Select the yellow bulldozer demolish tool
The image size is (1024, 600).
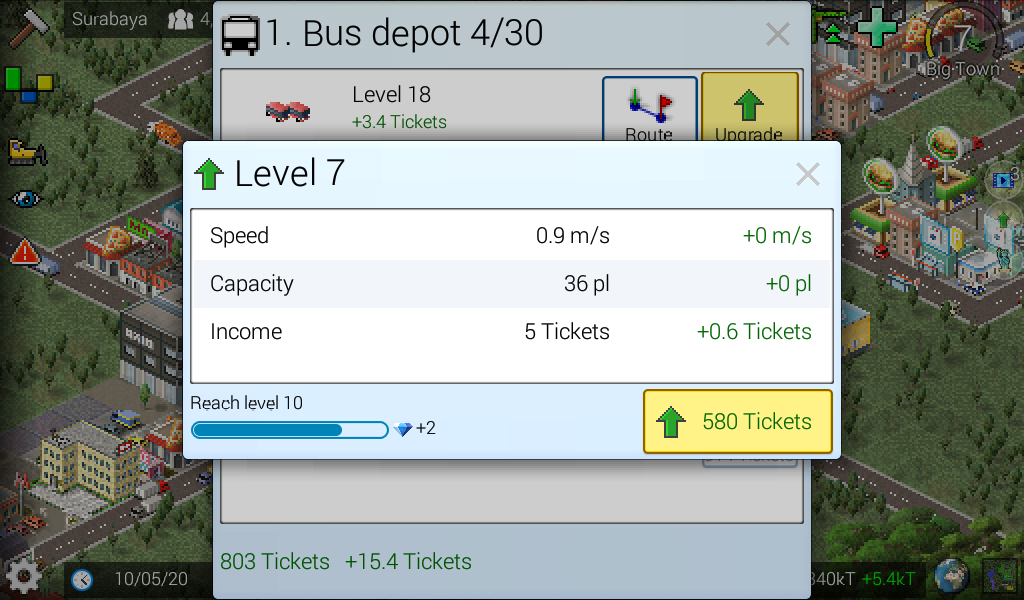27,152
